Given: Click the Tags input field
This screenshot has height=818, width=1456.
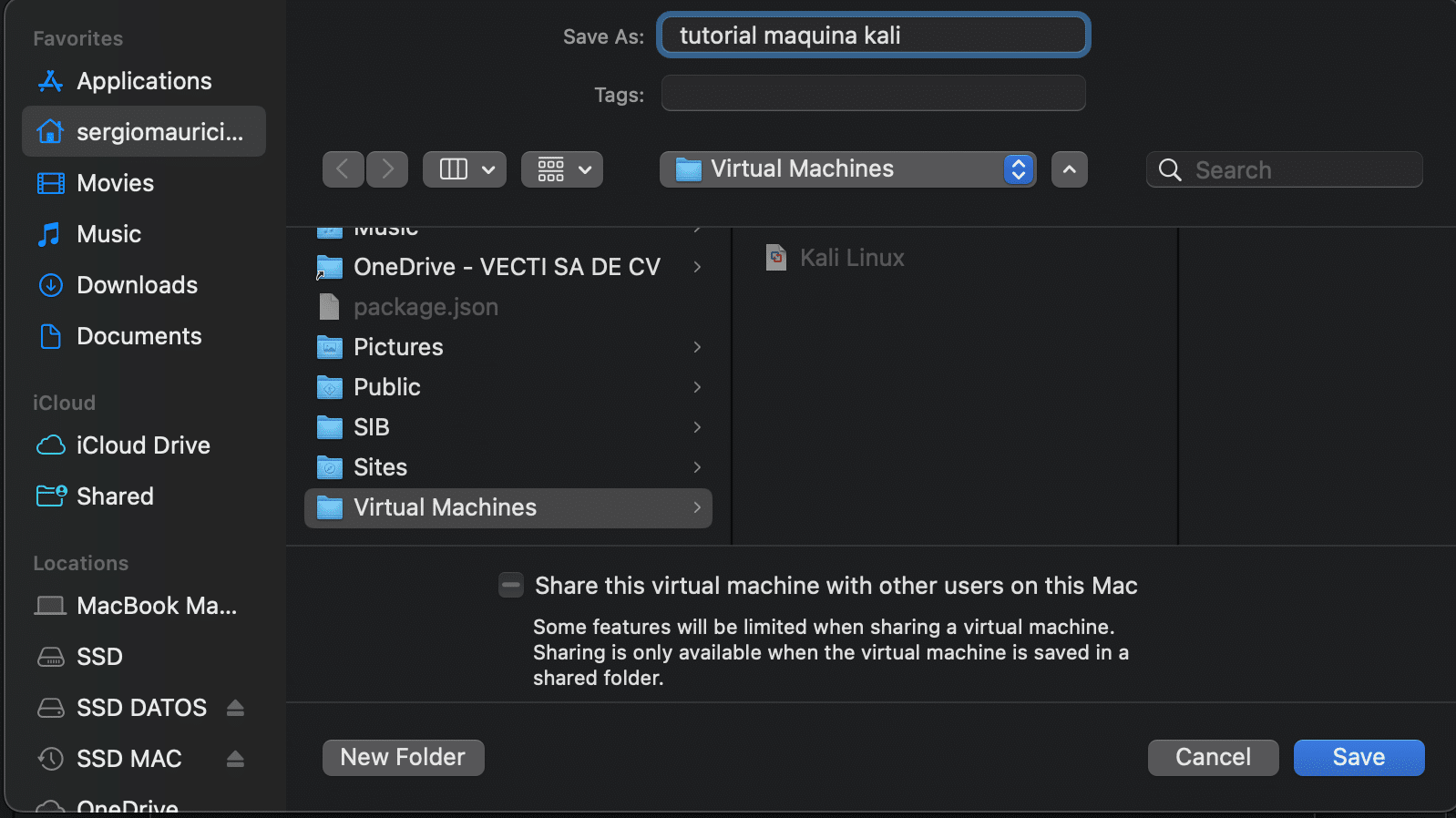Looking at the screenshot, I should (873, 94).
